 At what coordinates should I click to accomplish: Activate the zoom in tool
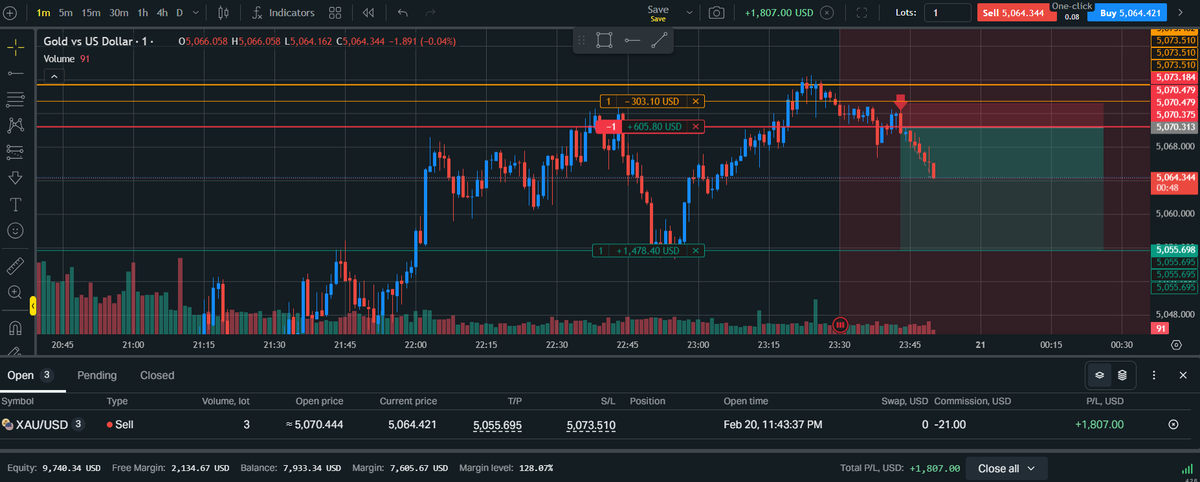point(15,292)
